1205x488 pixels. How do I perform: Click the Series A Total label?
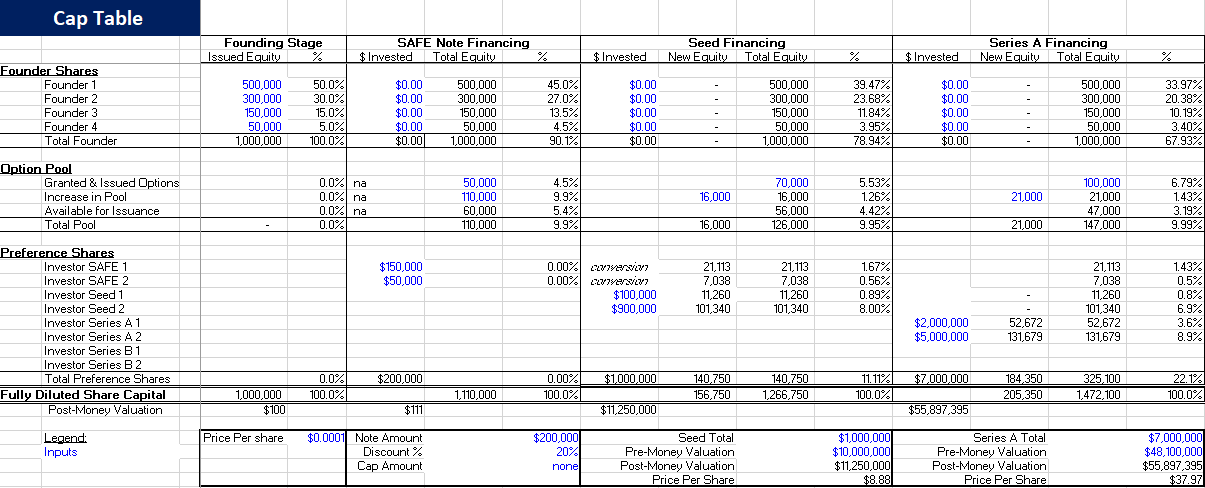tap(1009, 438)
